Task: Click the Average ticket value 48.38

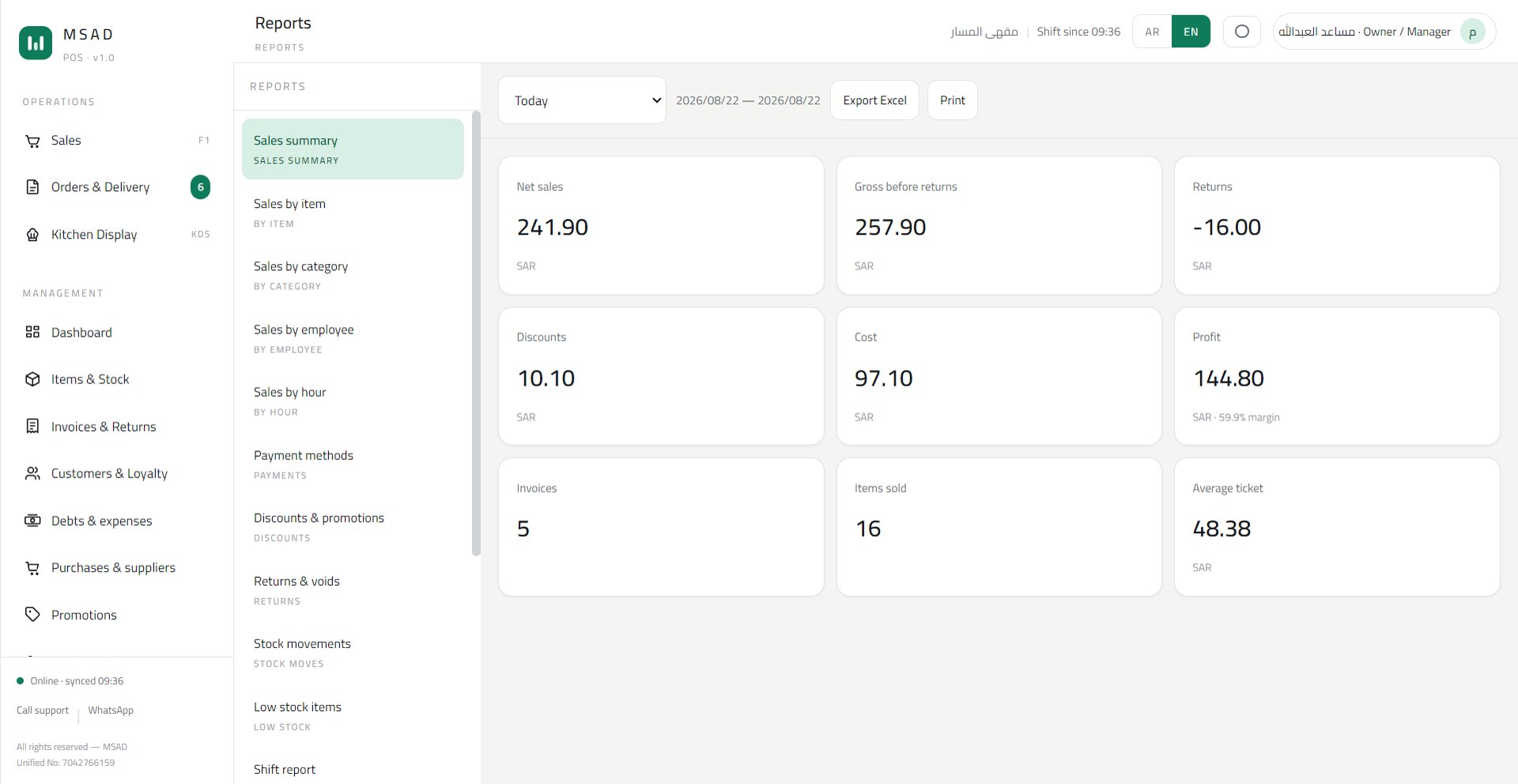Action: coord(1222,529)
